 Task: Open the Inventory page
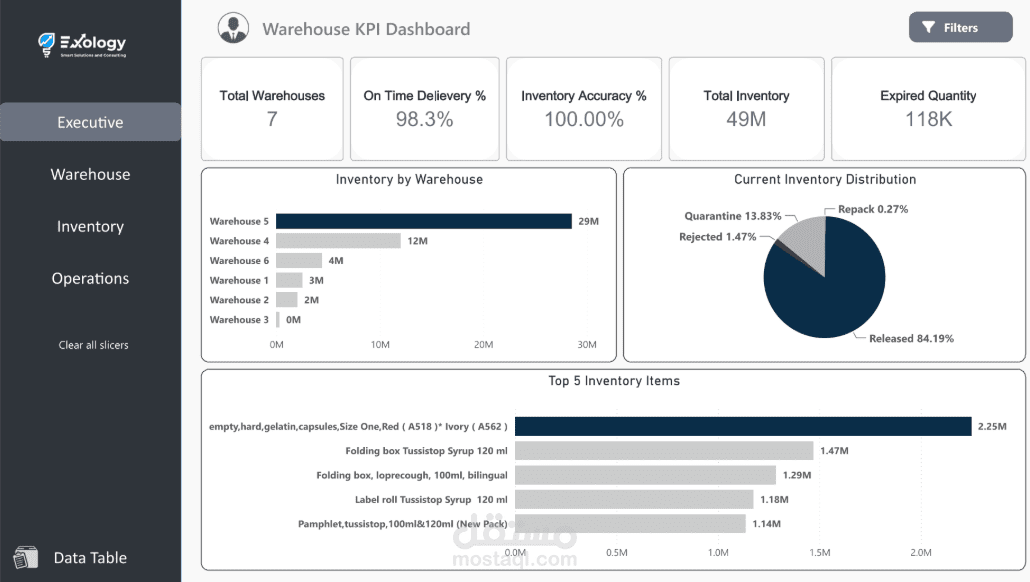click(x=90, y=227)
